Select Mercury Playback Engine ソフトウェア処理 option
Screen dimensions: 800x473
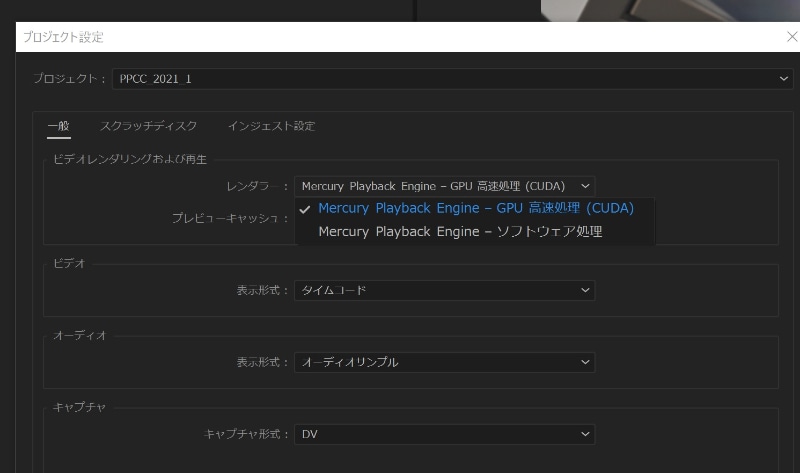pyautogui.click(x=474, y=232)
